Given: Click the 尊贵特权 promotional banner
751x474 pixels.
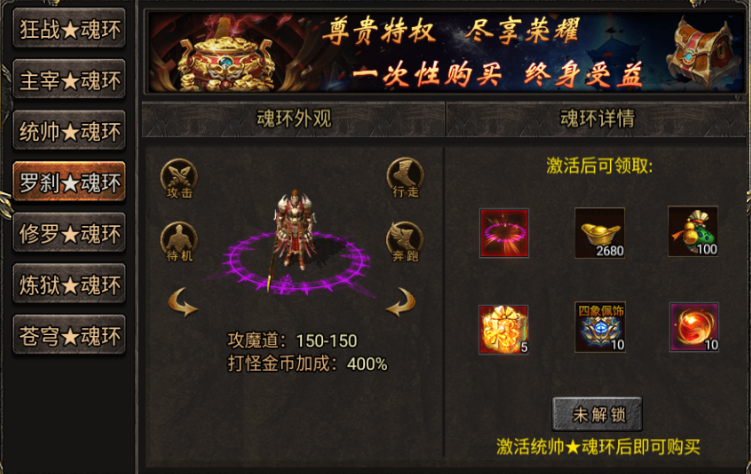Looking at the screenshot, I should tap(446, 52).
